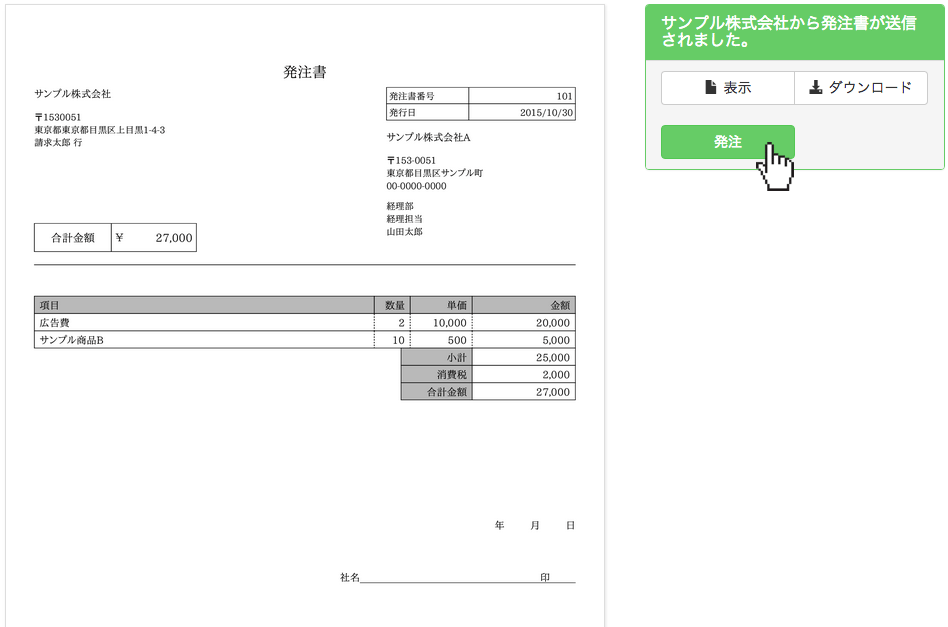
Task: Select postal code 〒153-0051
Action: pos(412,160)
